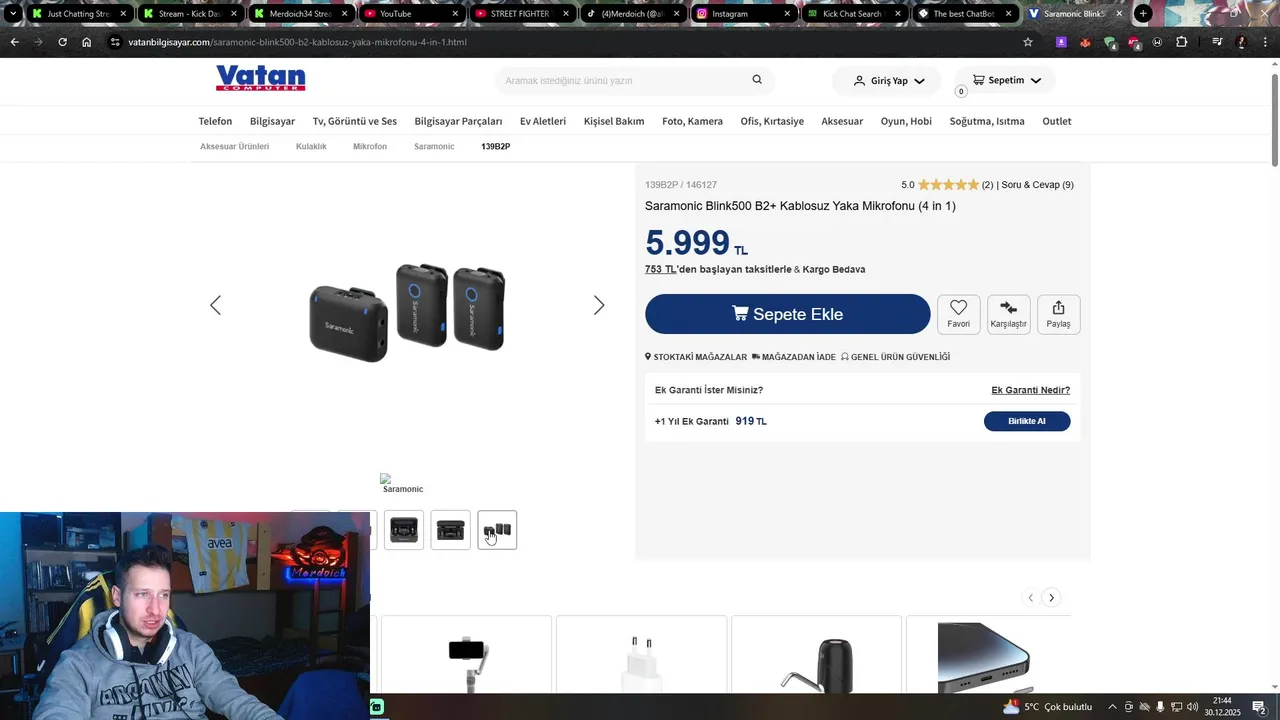The width and height of the screenshot is (1280, 720).
Task: Click the Birlikte Al warranty button
Action: [x=1027, y=421]
